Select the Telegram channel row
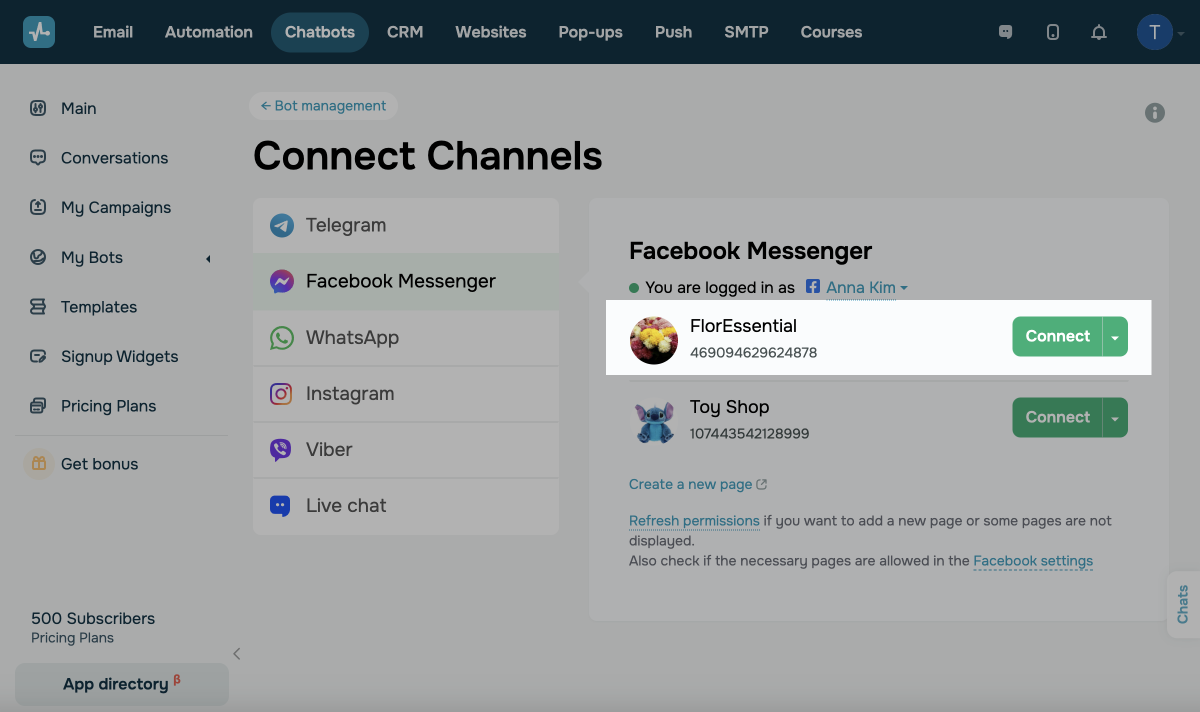Viewport: 1200px width, 712px height. (x=406, y=225)
